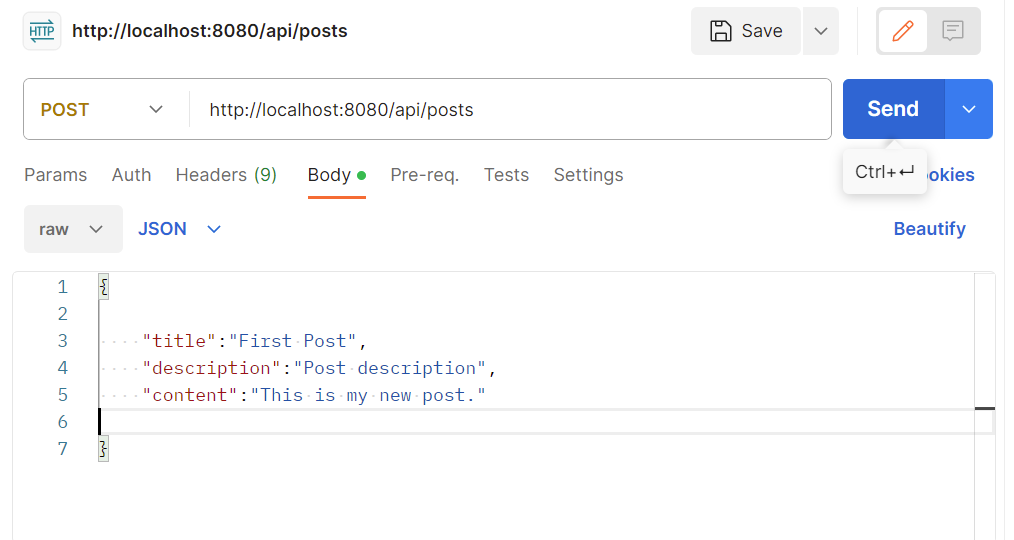Switch to the Headers (9) tab
This screenshot has width=1014, height=540.
226,175
